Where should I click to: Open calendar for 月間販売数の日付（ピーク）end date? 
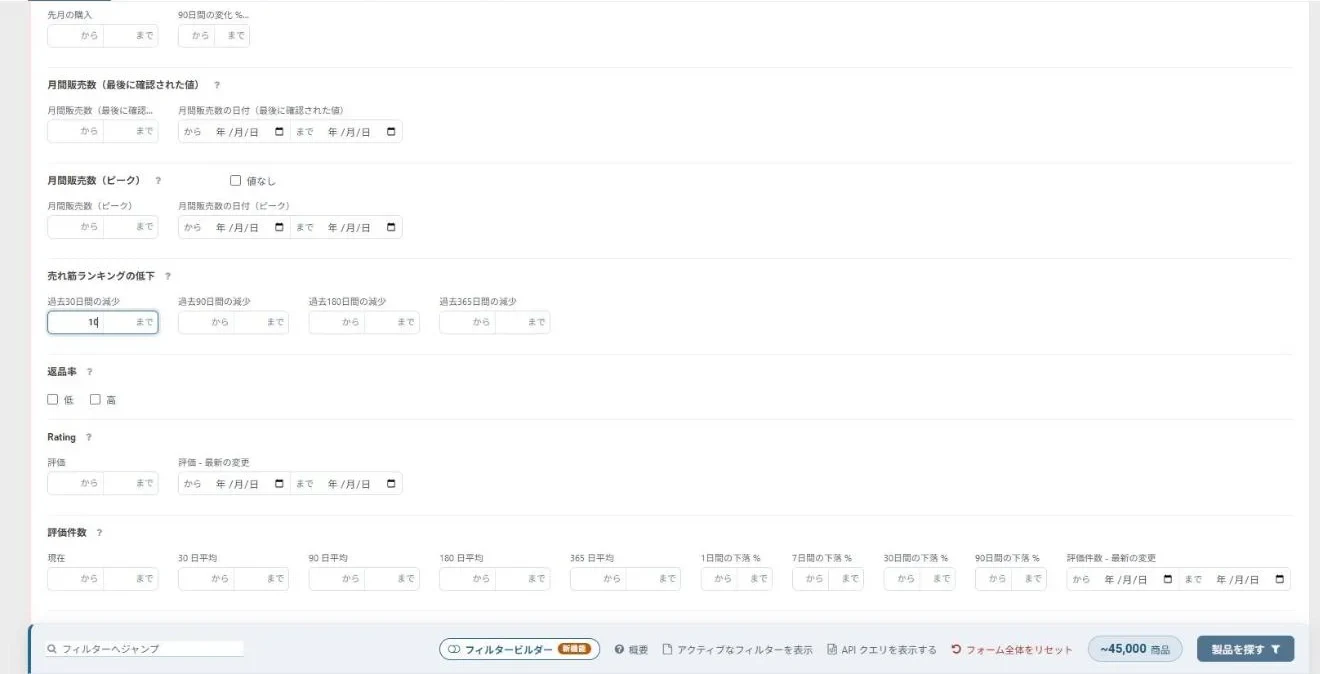pos(391,227)
